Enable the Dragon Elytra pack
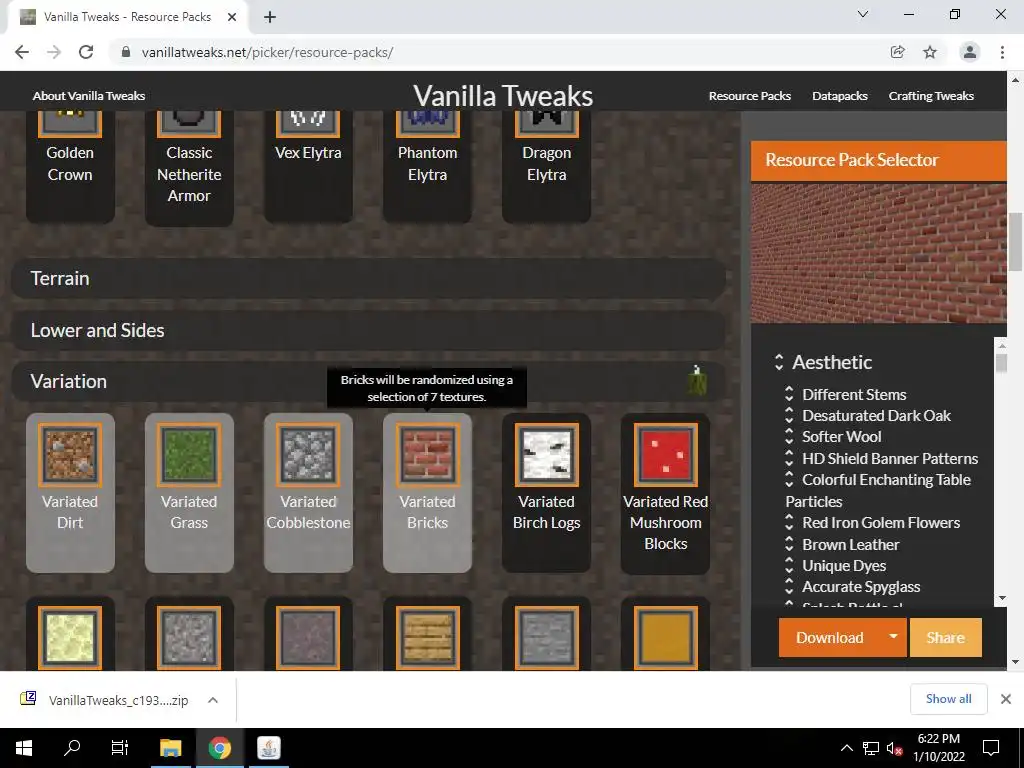1024x768 pixels. click(x=547, y=166)
